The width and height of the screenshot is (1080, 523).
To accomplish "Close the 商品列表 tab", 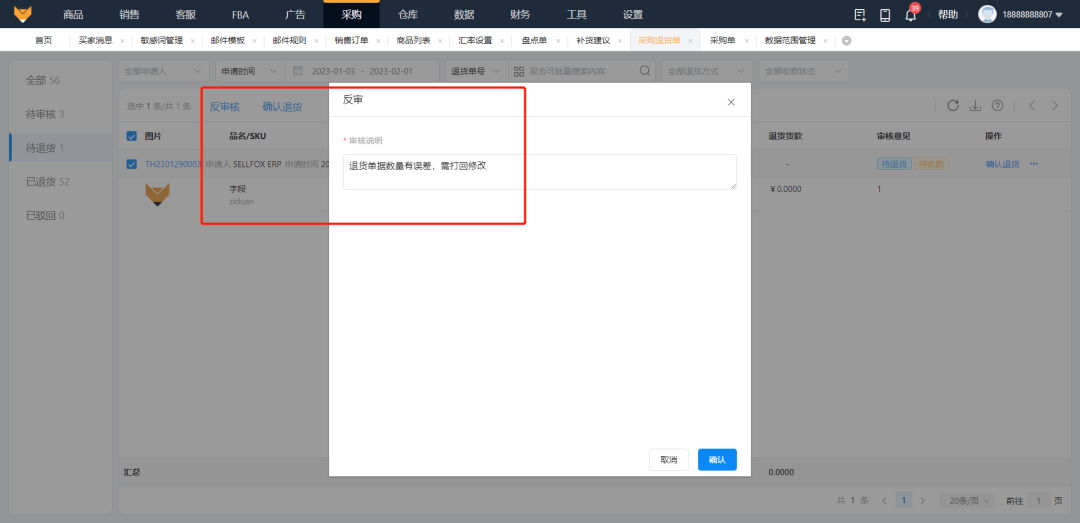I will [440, 41].
